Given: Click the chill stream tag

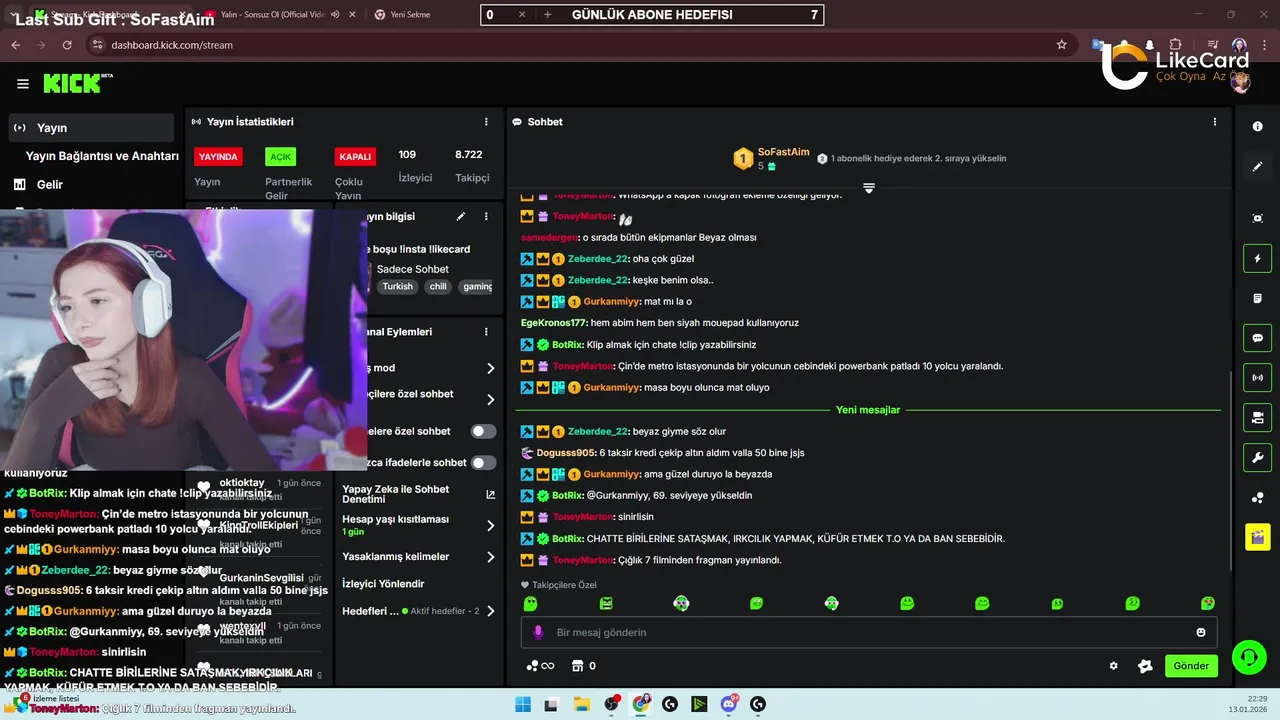Looking at the screenshot, I should coord(438,286).
